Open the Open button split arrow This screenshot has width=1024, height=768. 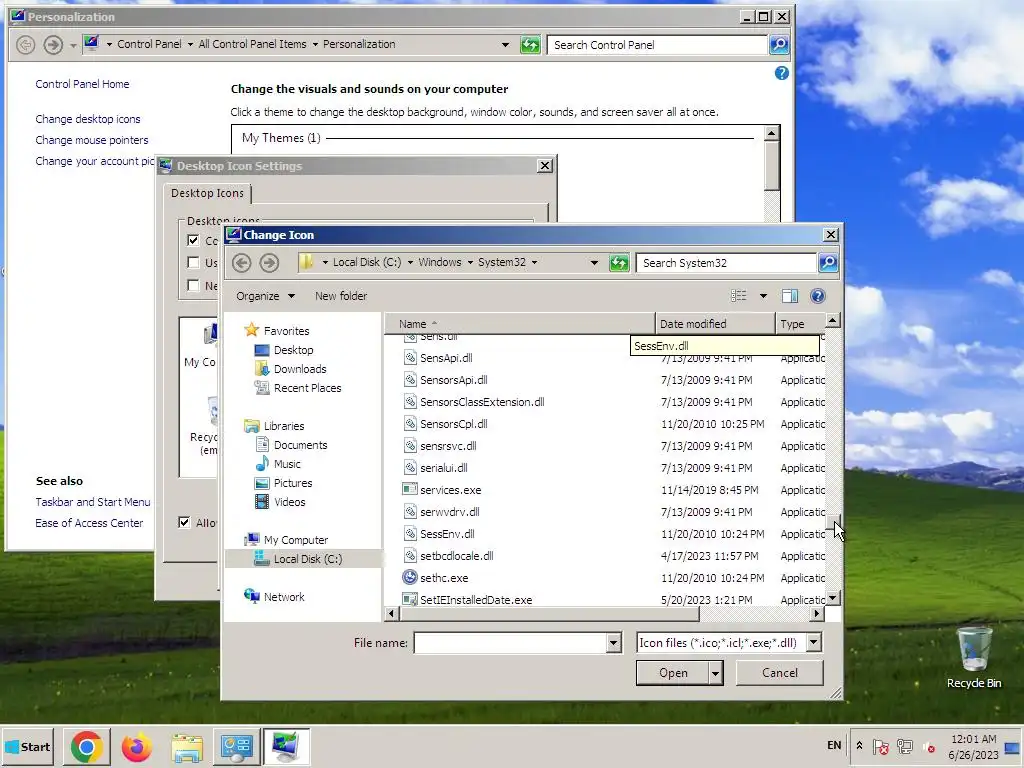coord(716,673)
